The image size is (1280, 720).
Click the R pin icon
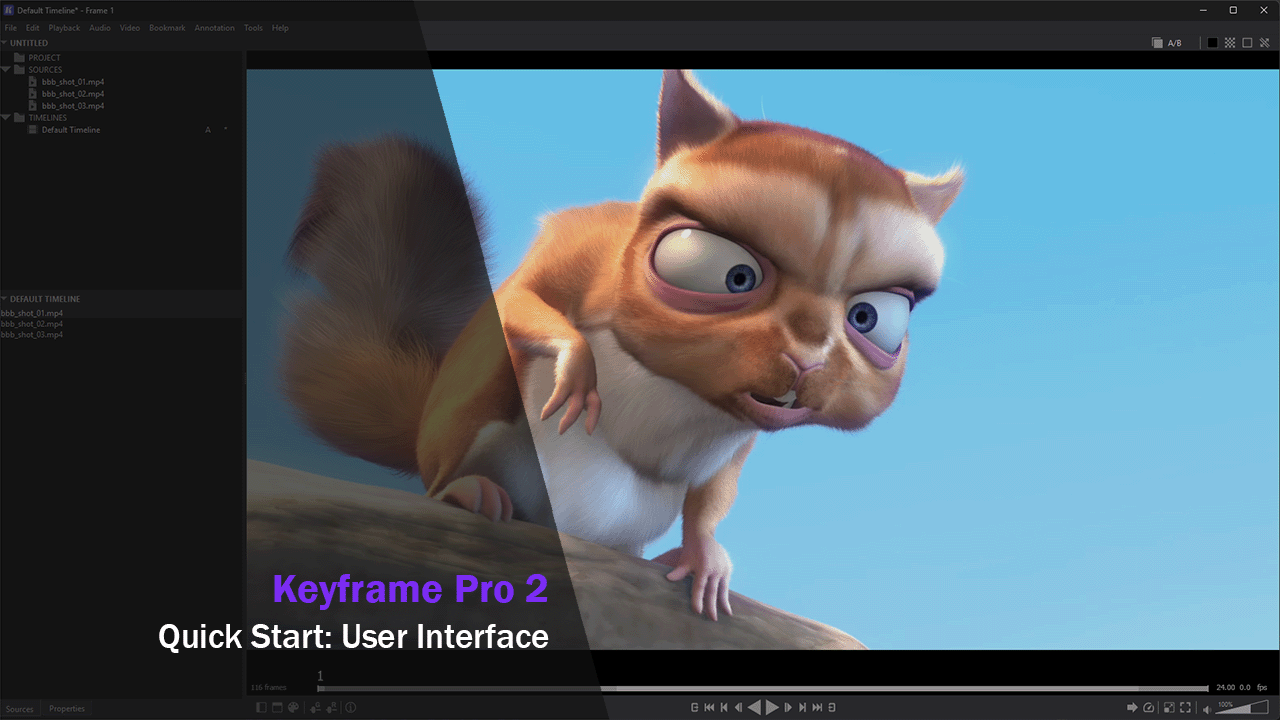332,708
